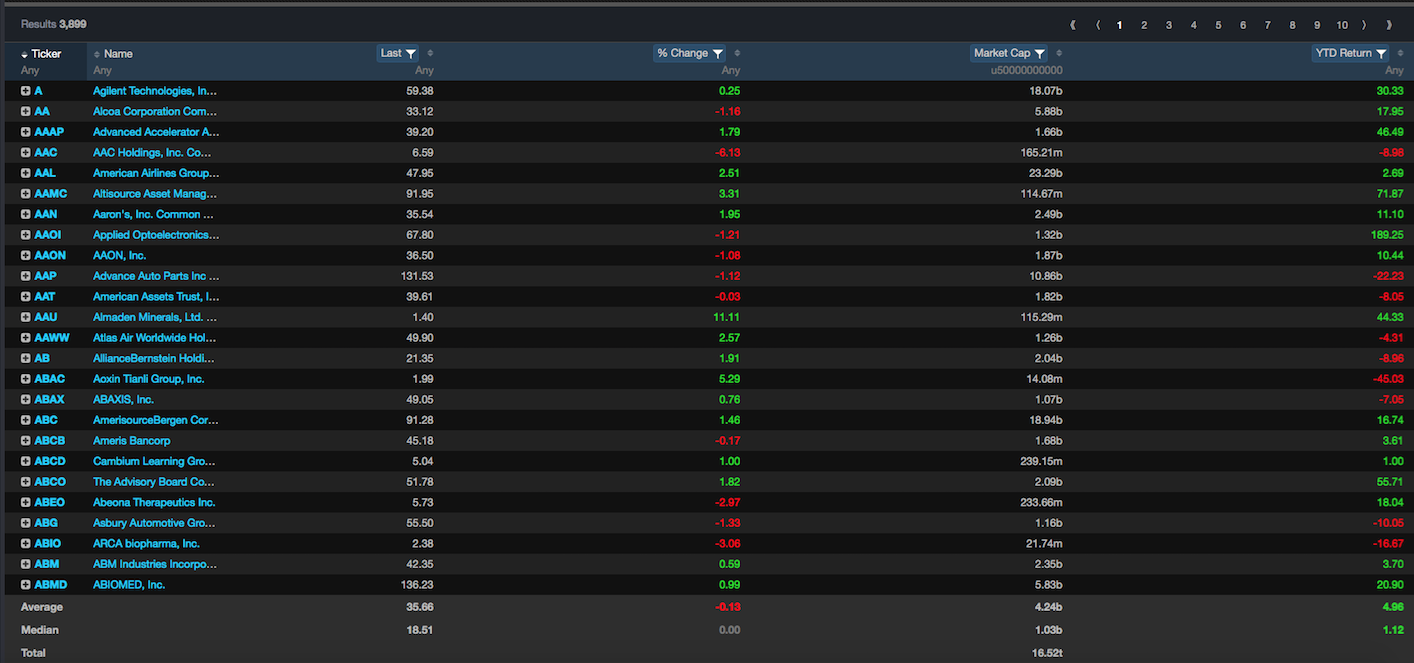The image size is (1414, 663).
Task: Select the Median market cap 1.03b
Action: 1047,630
